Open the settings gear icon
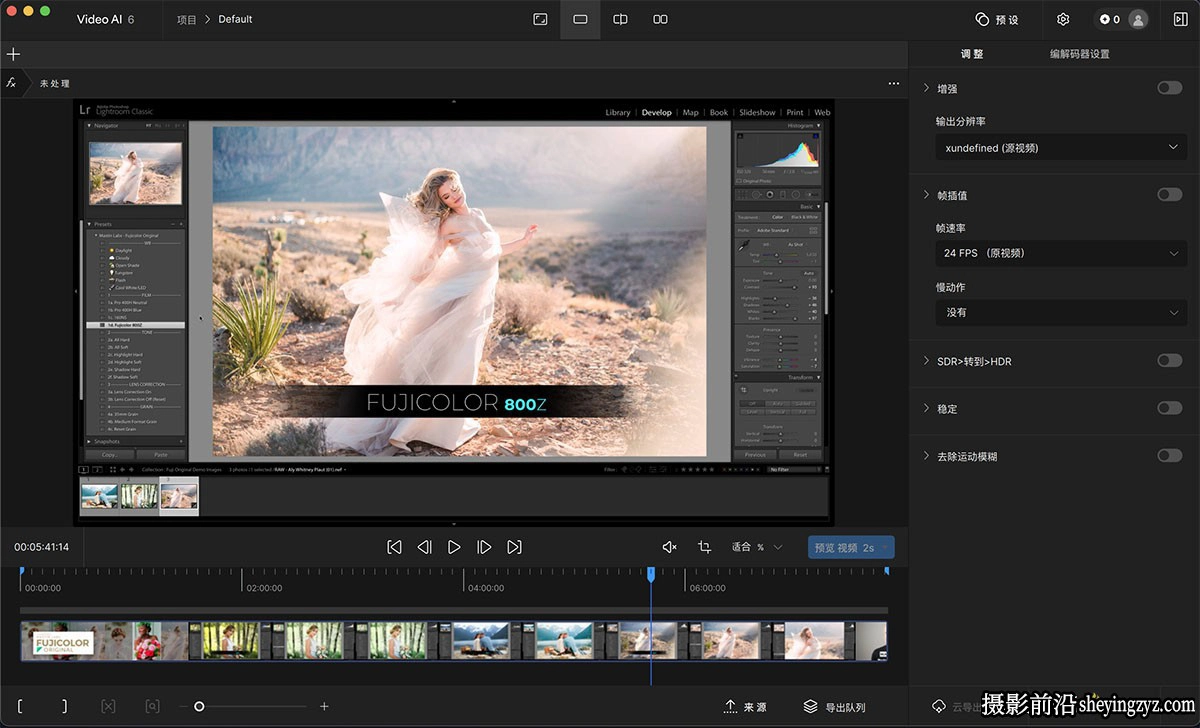The height and width of the screenshot is (728, 1200). (x=1063, y=19)
